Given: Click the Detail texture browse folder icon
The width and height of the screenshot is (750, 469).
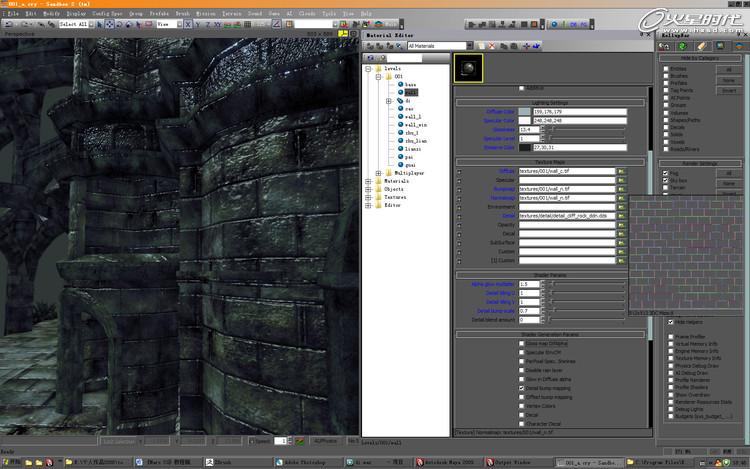Looking at the screenshot, I should coord(621,215).
